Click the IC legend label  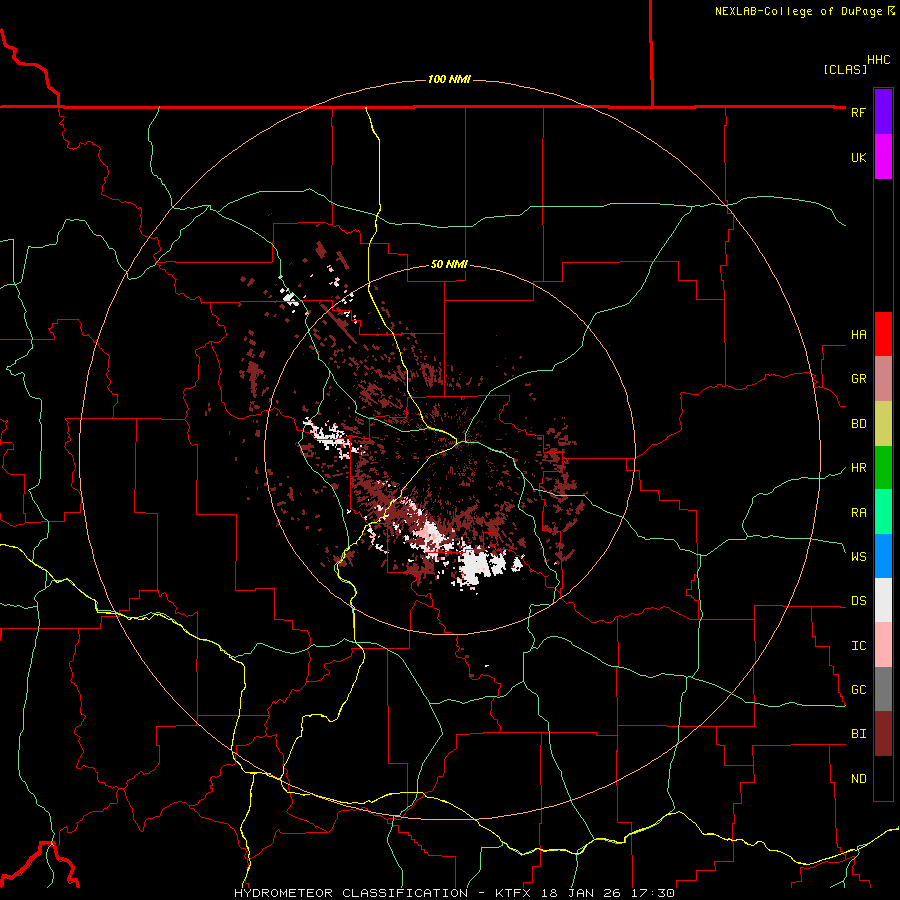(858, 646)
